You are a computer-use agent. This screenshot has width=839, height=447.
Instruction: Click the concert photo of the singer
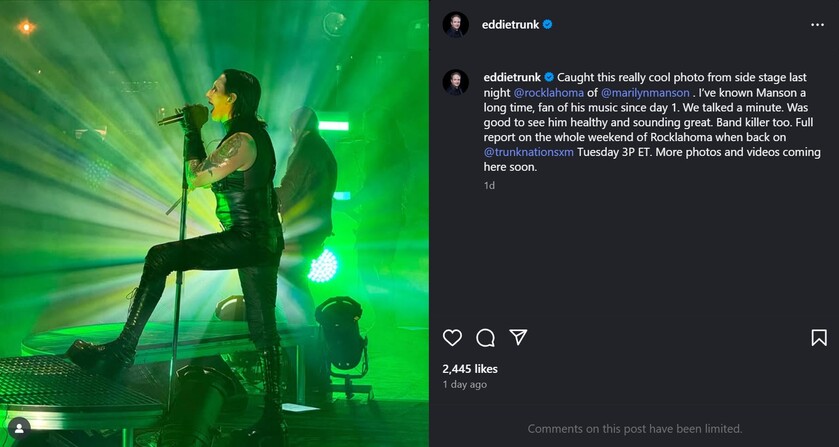[214, 223]
